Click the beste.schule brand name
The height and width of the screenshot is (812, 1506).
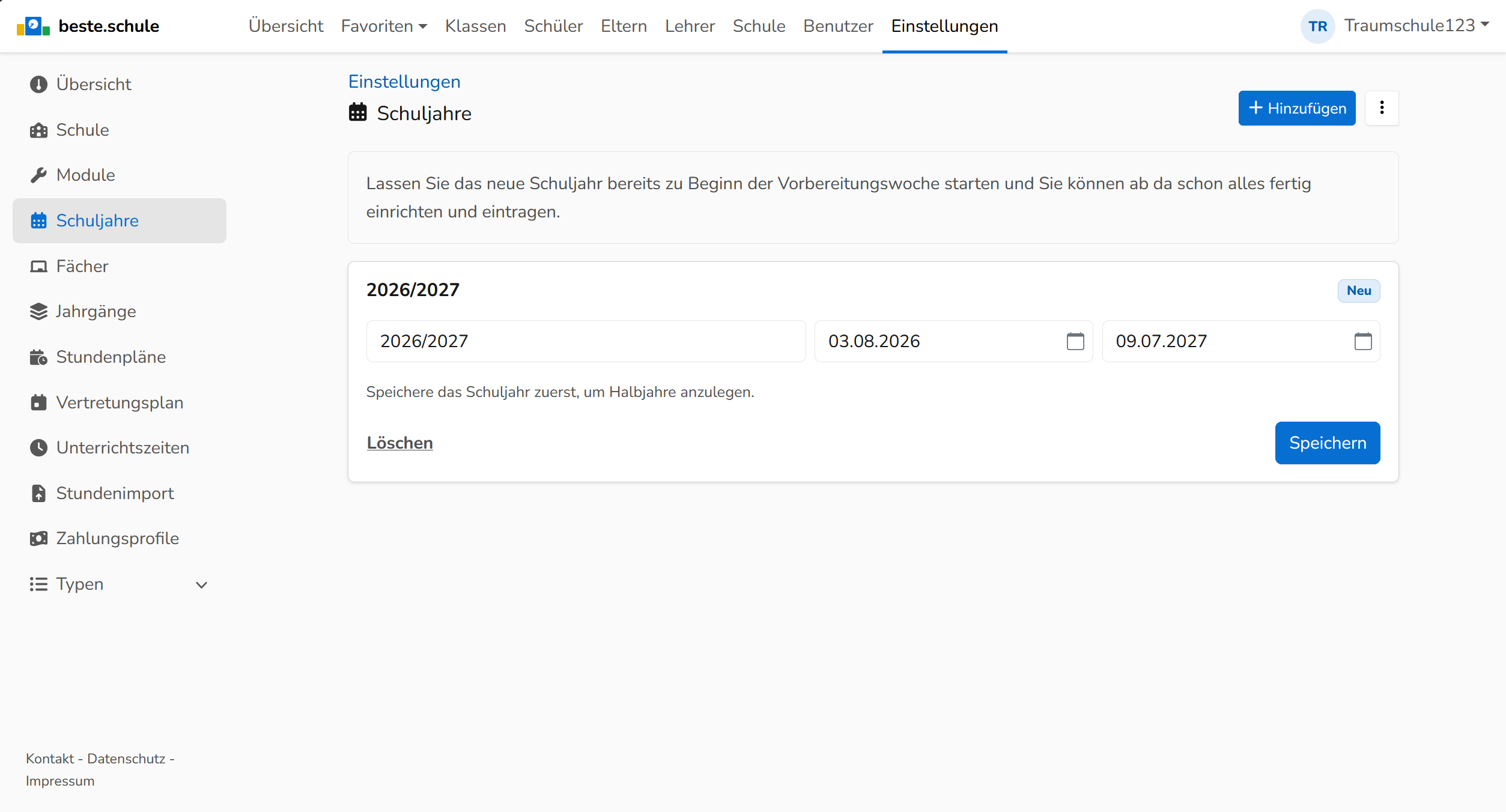pyautogui.click(x=109, y=26)
